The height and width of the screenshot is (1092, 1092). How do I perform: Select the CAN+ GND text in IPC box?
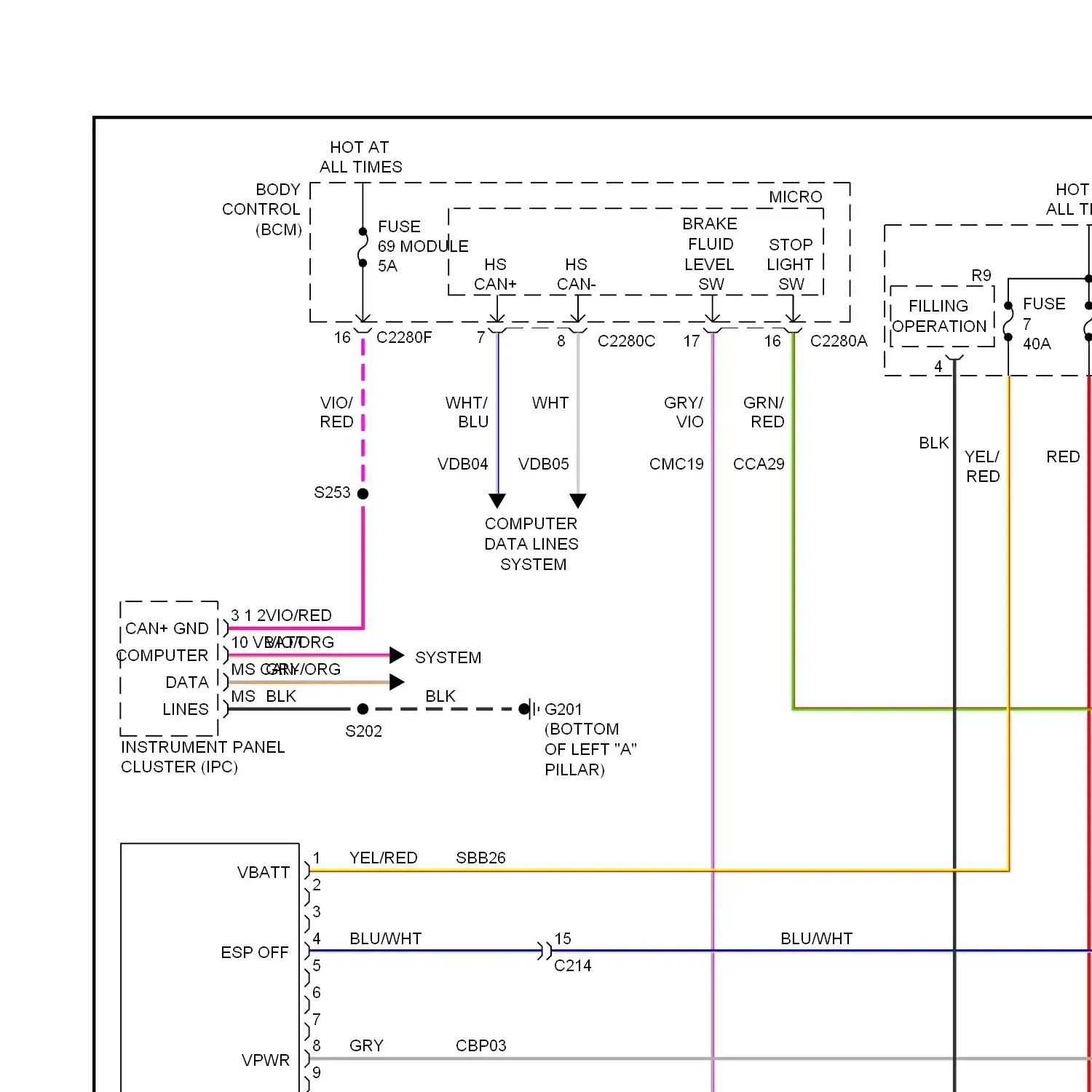[167, 629]
